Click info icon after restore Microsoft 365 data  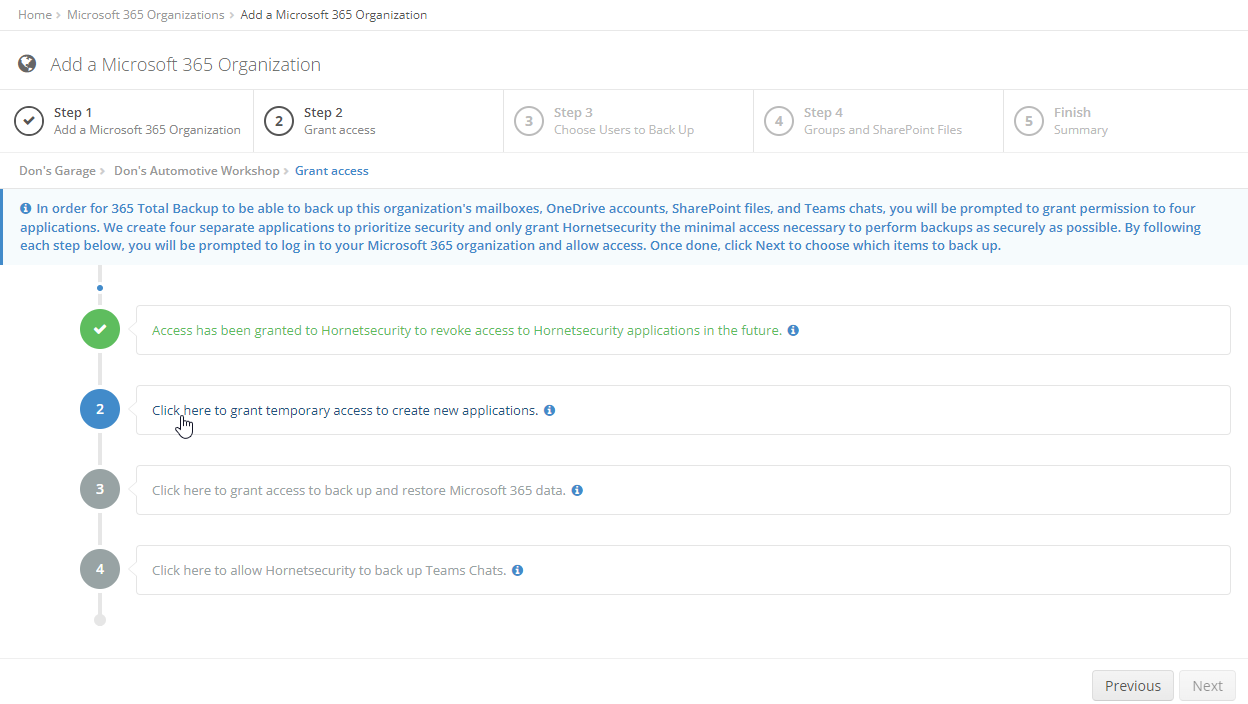pyautogui.click(x=577, y=490)
